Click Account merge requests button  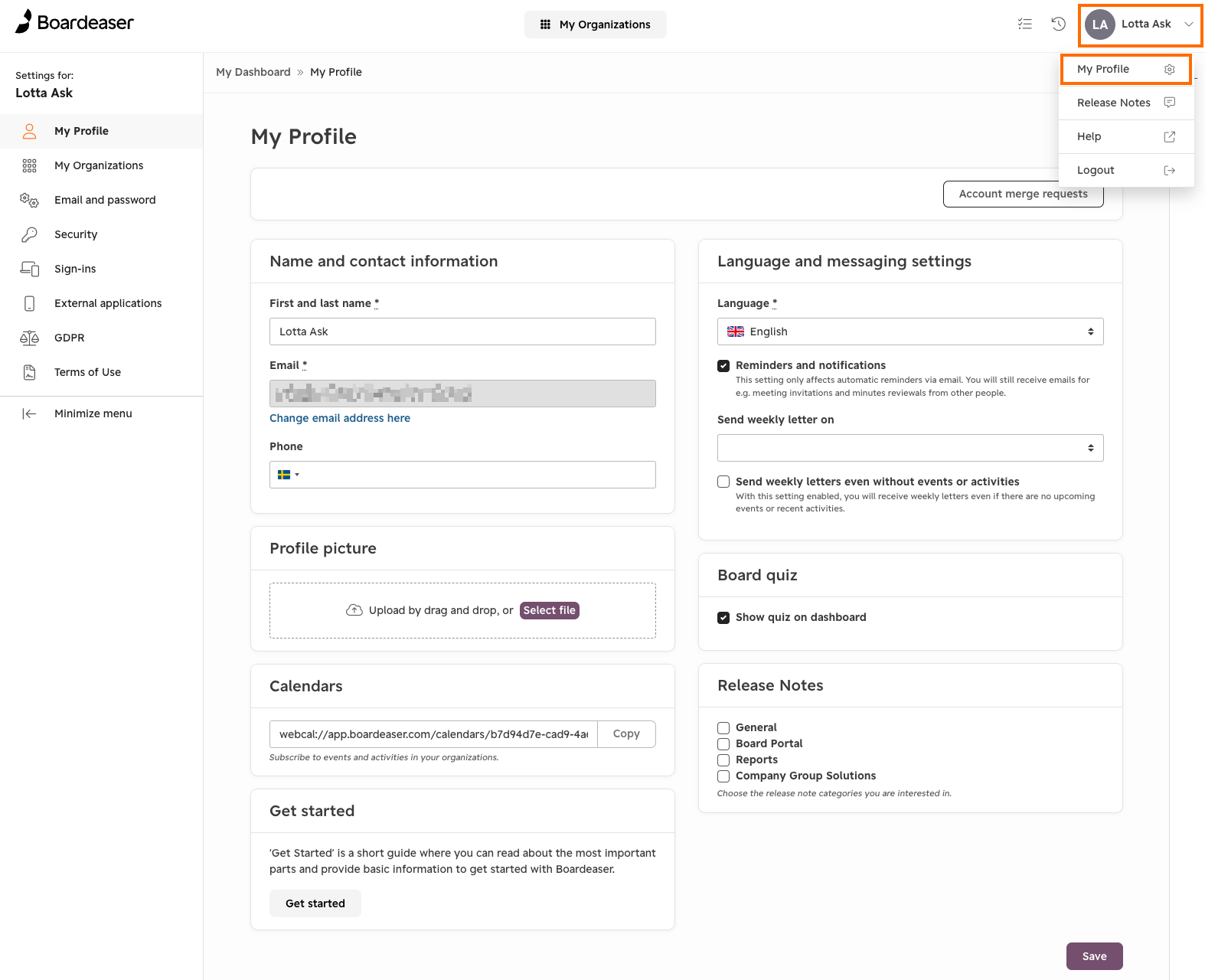pyautogui.click(x=1023, y=194)
